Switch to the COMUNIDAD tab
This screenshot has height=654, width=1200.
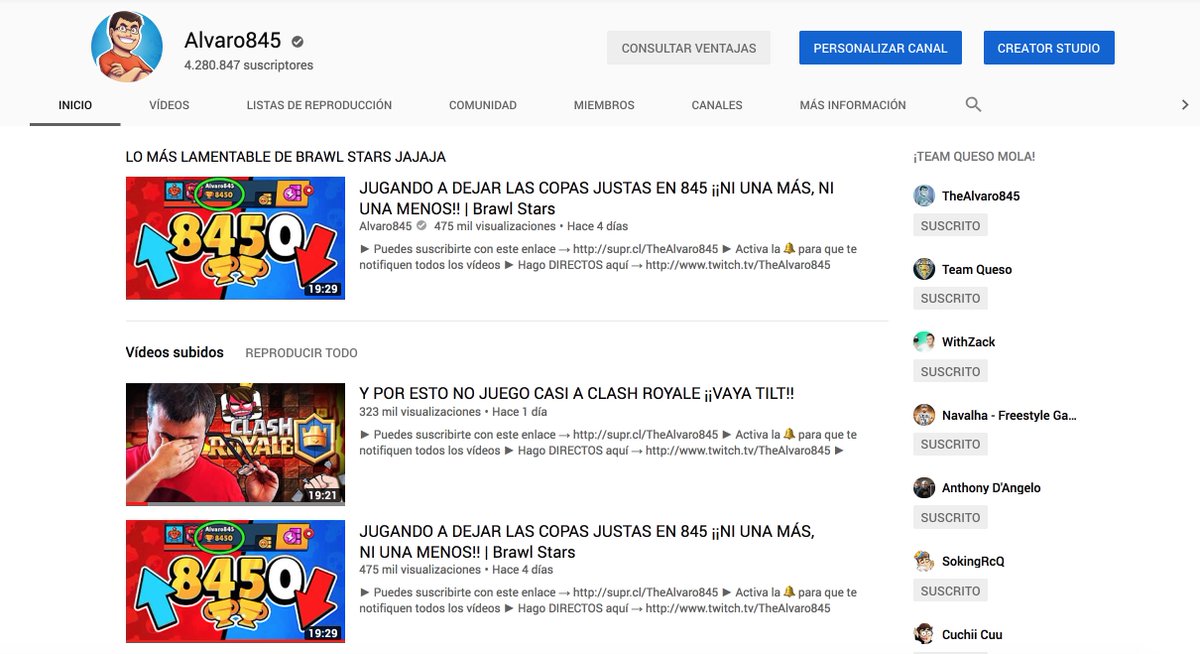point(483,105)
